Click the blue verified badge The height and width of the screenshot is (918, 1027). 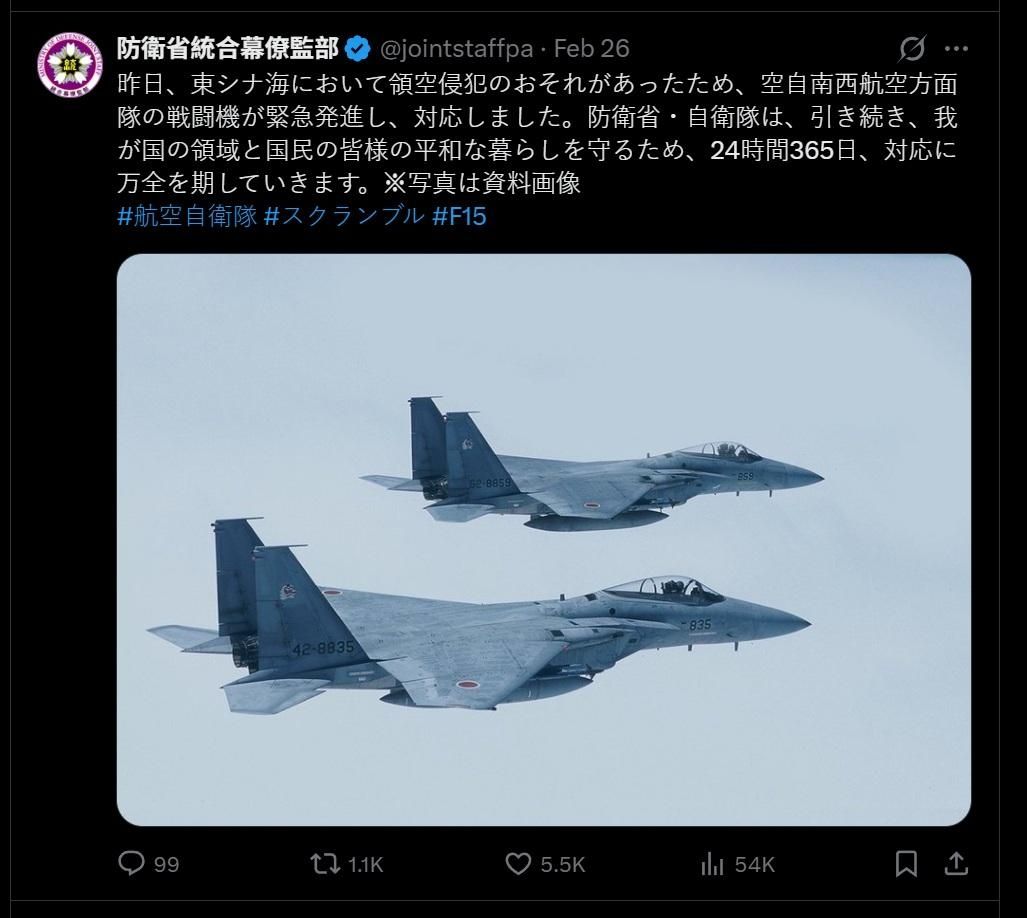tap(358, 49)
